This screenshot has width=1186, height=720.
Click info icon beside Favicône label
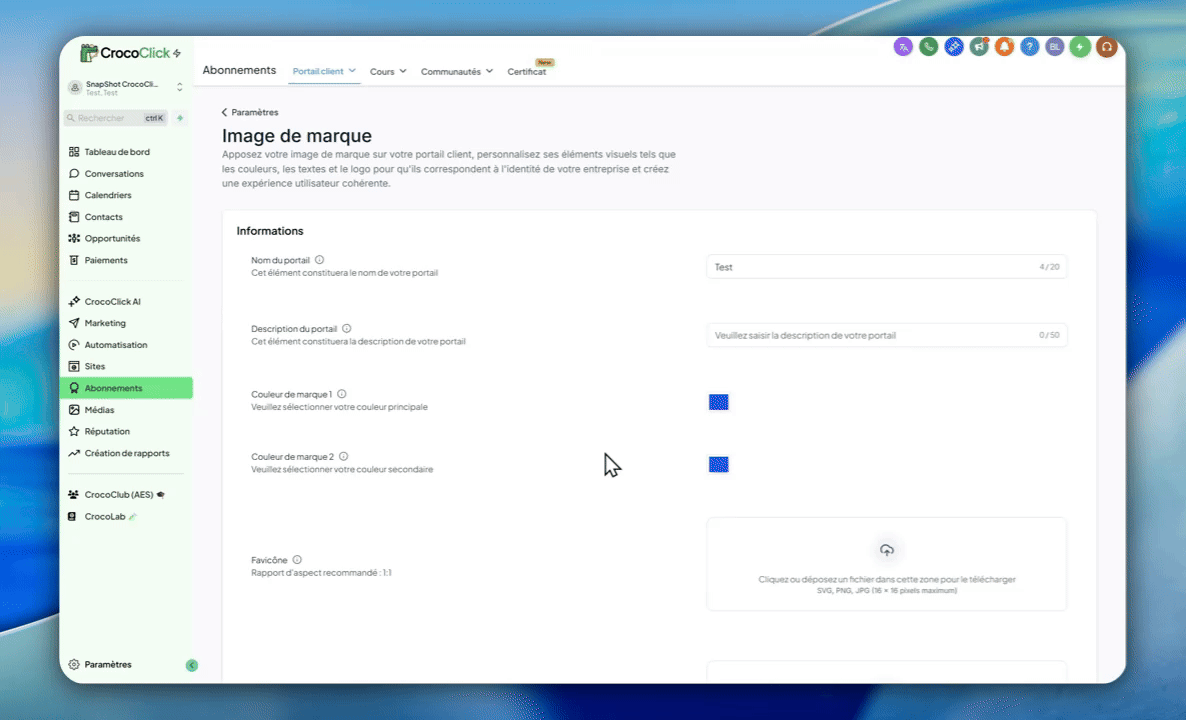pos(297,560)
